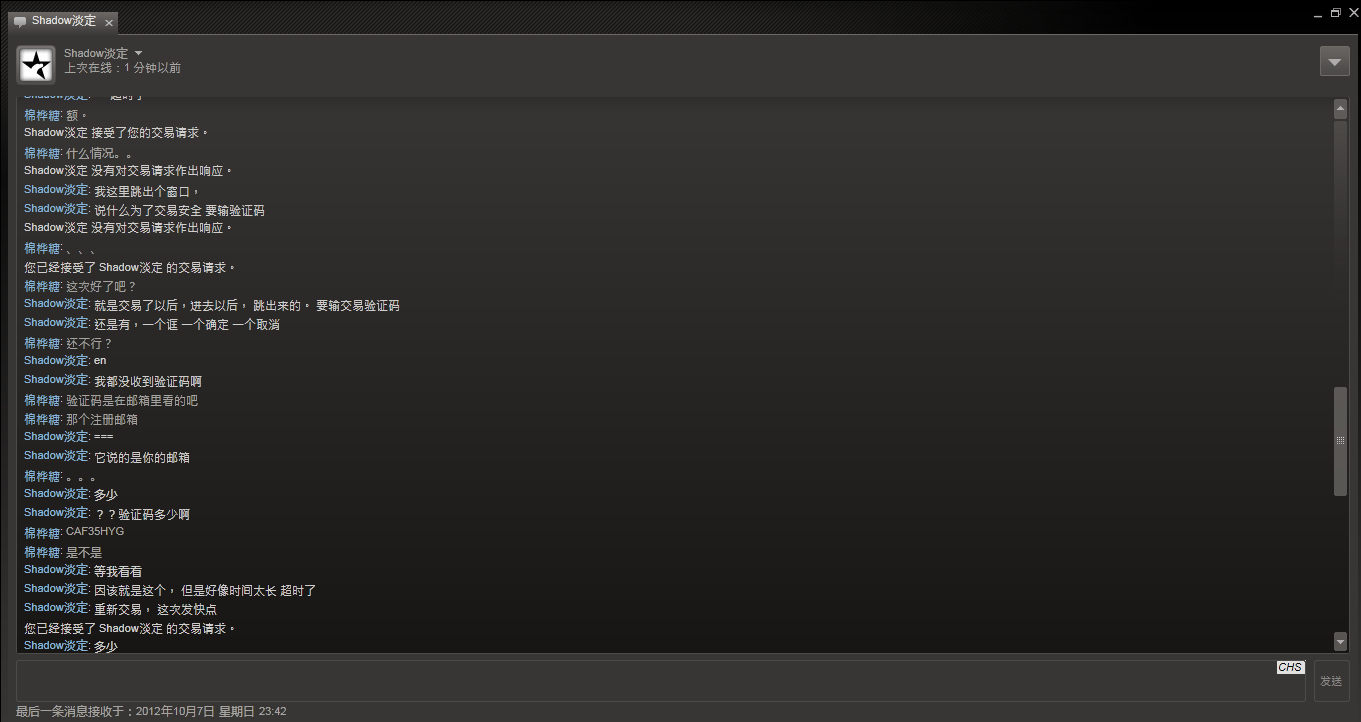Image resolution: width=1361 pixels, height=722 pixels.
Task: Expand the arrow next to Shadow淡定's name
Action: pos(138,53)
